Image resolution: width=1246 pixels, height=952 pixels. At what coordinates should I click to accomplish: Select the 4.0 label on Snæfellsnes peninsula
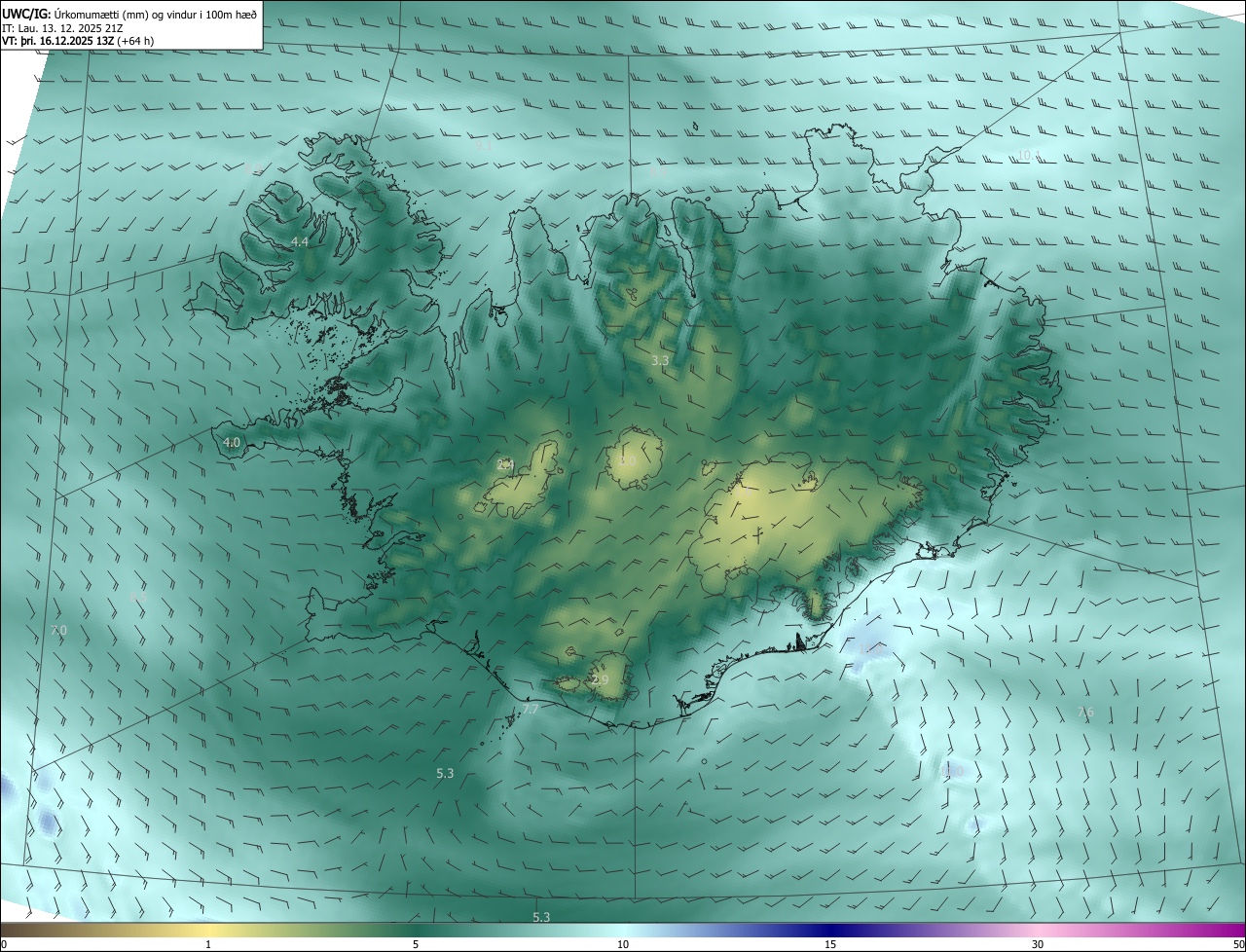pos(232,442)
